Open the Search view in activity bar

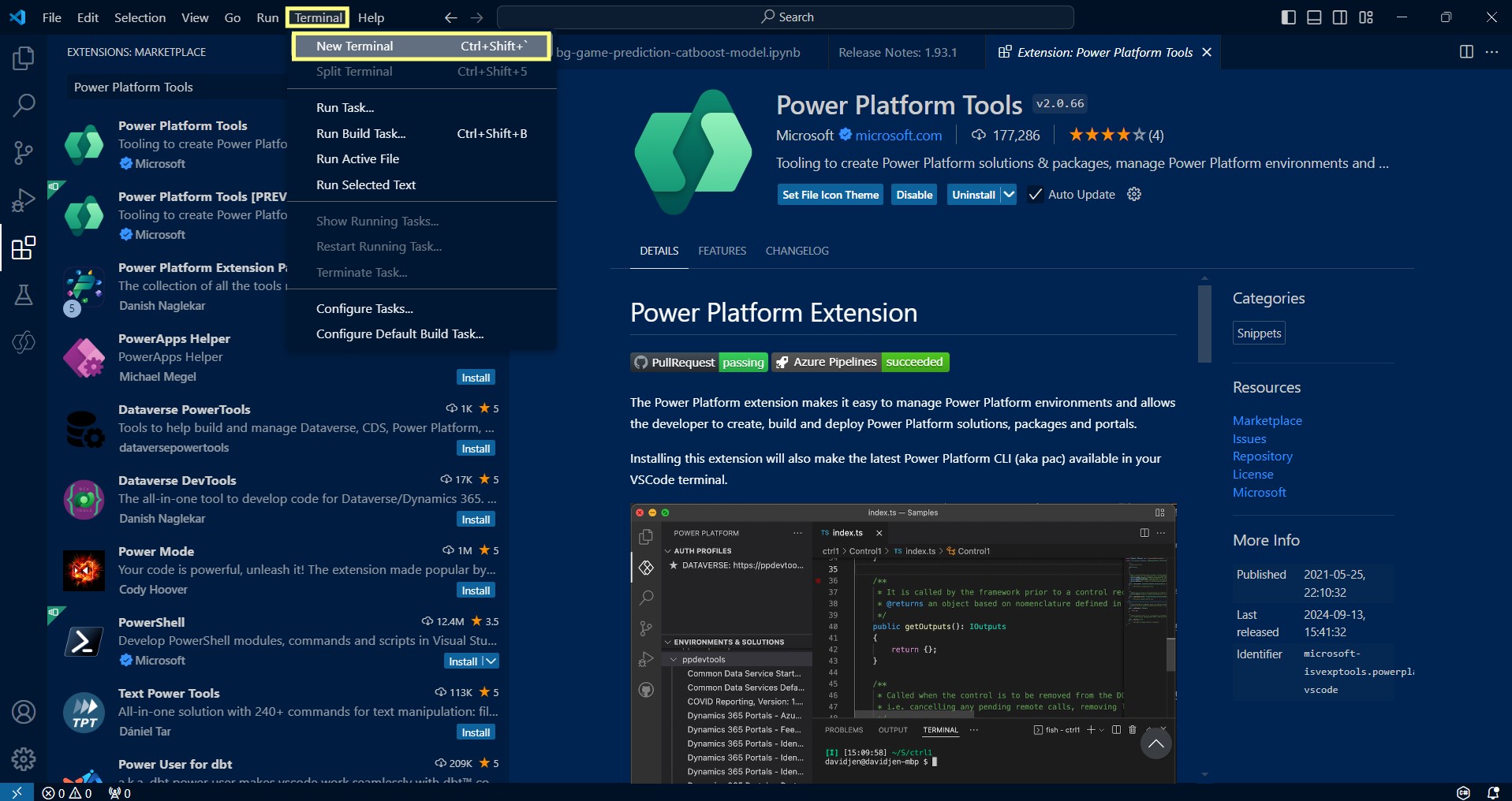click(x=24, y=105)
